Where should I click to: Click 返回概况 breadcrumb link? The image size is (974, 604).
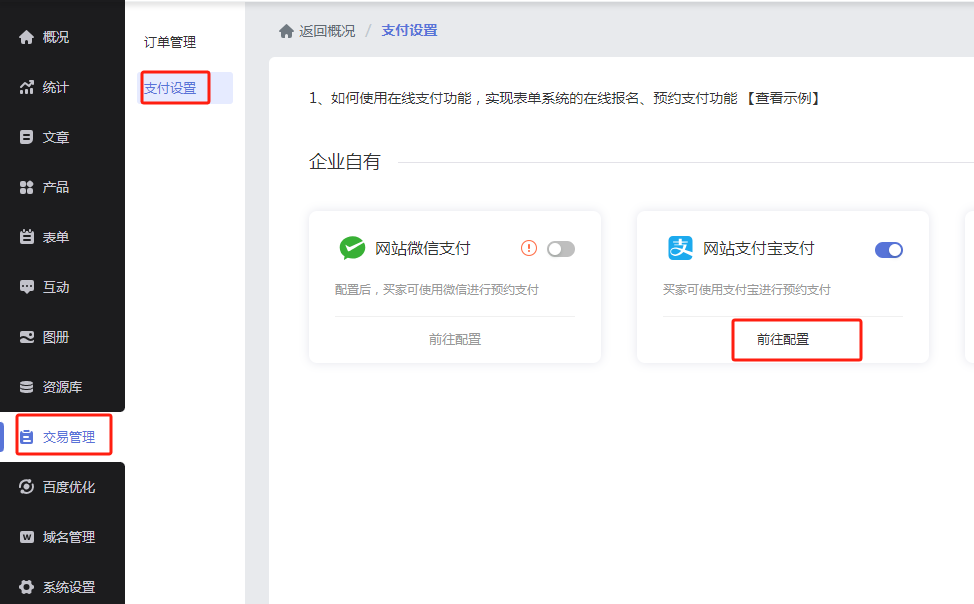click(327, 31)
